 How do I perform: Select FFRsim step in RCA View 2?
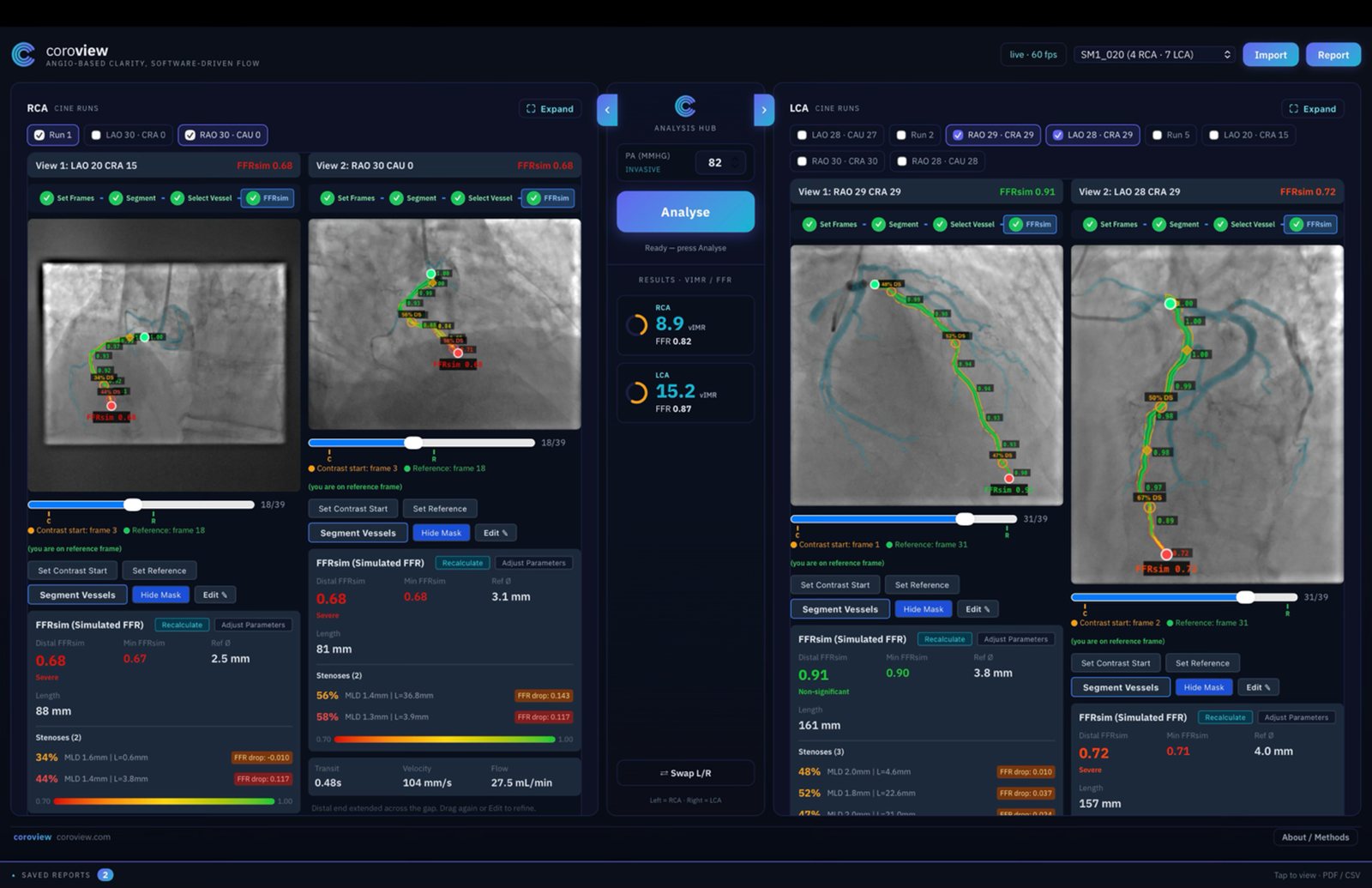(548, 198)
